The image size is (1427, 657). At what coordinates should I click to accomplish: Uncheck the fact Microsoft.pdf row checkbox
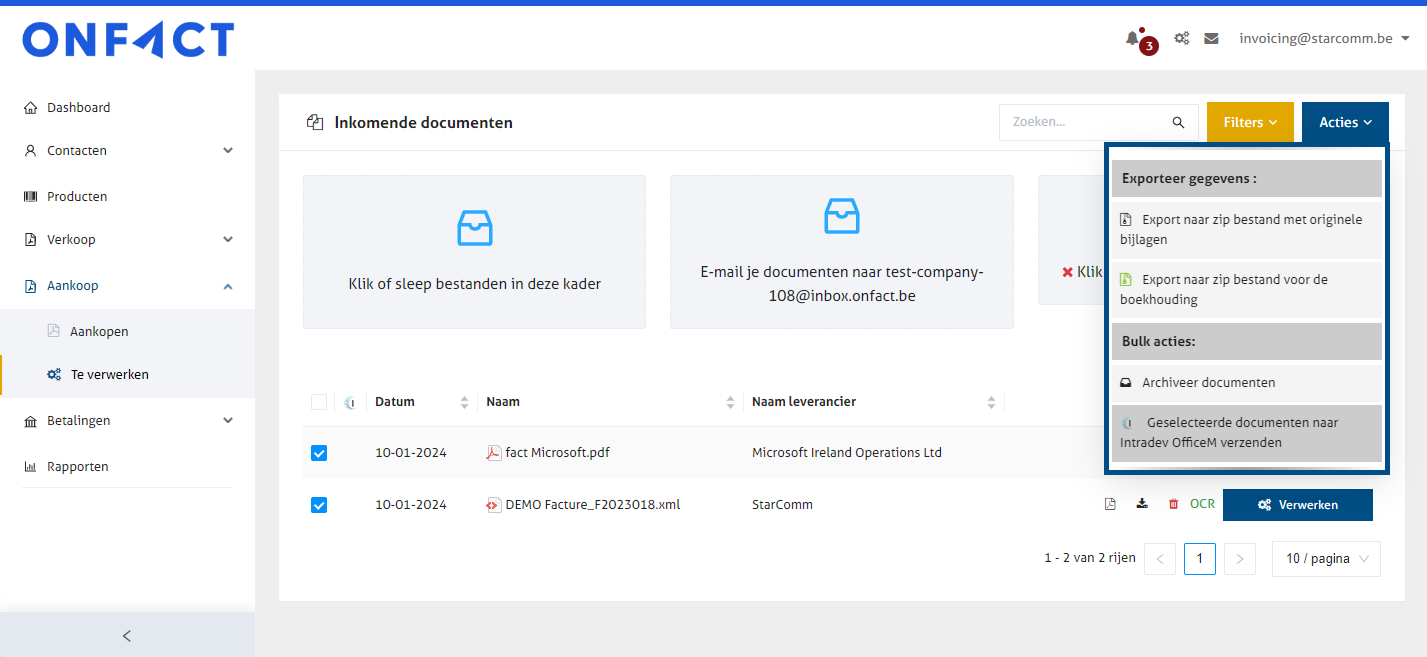pos(319,453)
